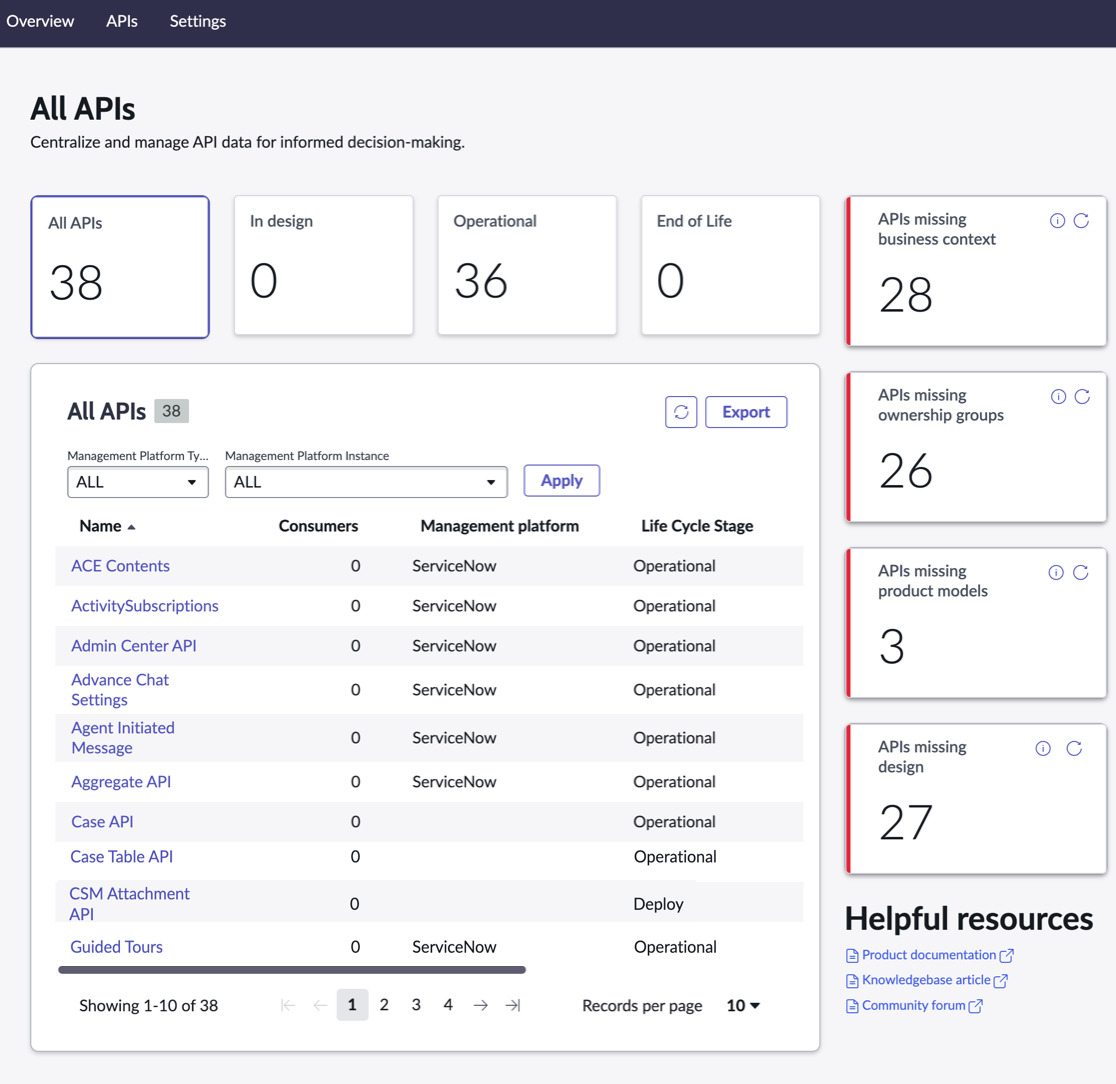This screenshot has height=1084, width=1116.
Task: Open Records per page dropdown
Action: click(x=743, y=1006)
